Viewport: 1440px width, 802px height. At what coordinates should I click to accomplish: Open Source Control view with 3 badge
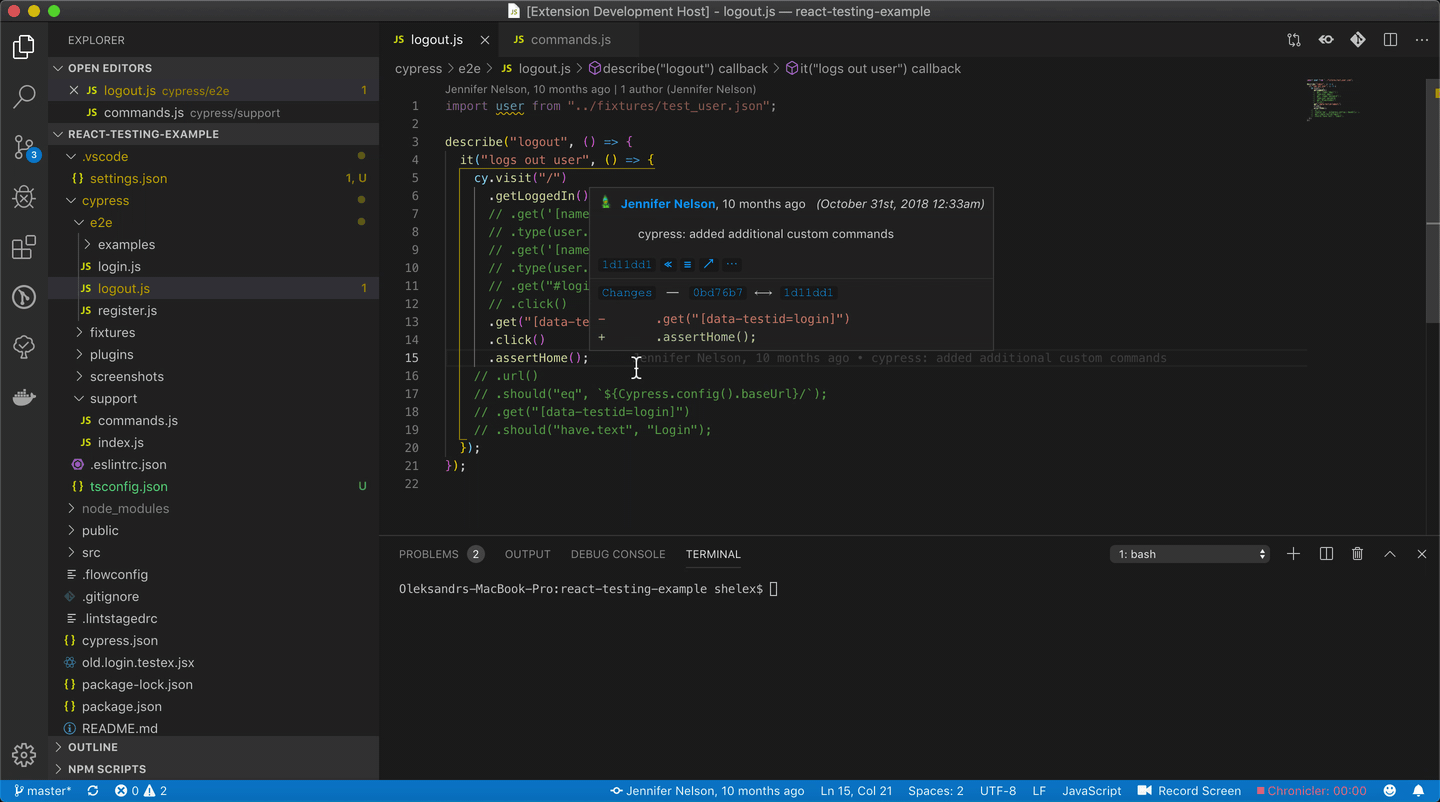(24, 147)
